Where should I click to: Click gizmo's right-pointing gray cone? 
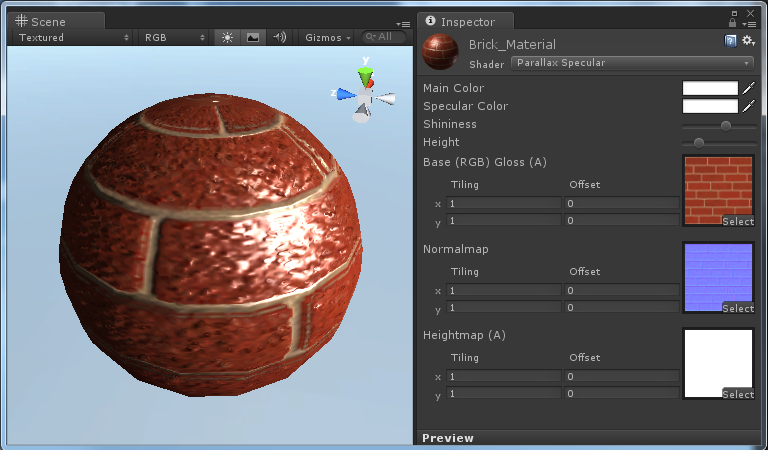(385, 98)
